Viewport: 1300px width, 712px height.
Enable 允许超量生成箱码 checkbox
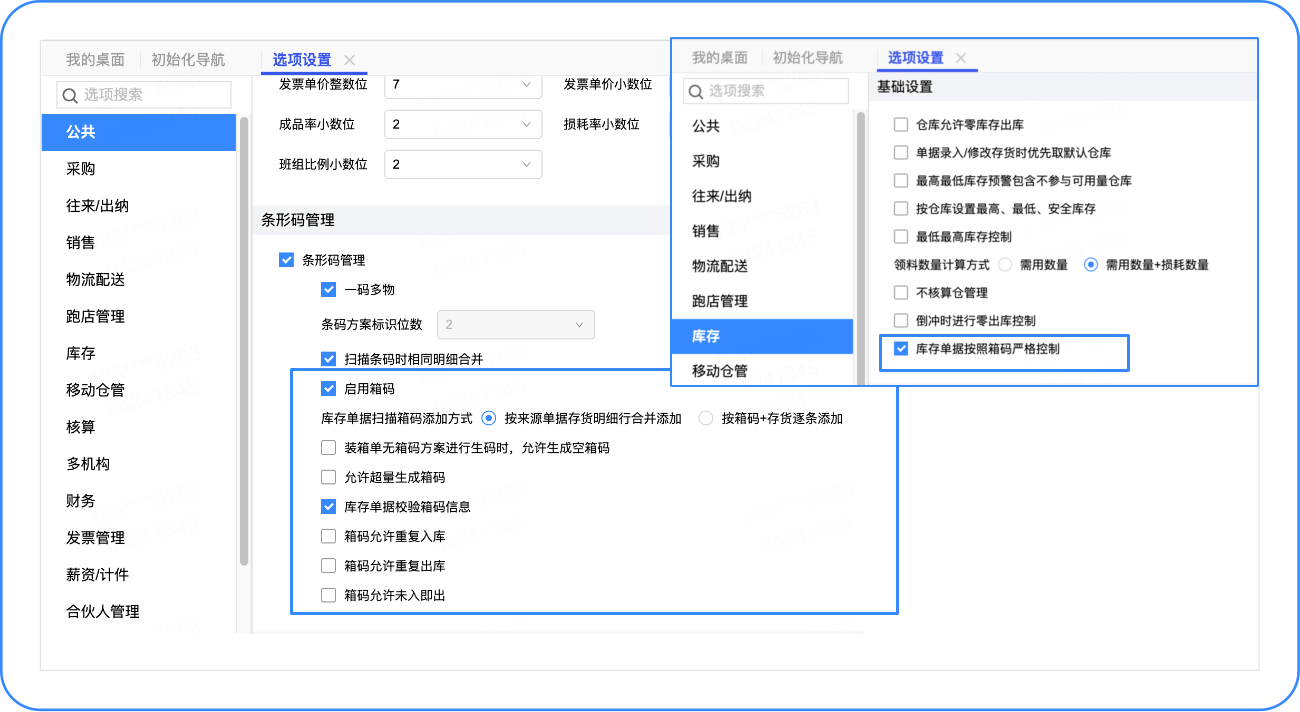point(329,477)
